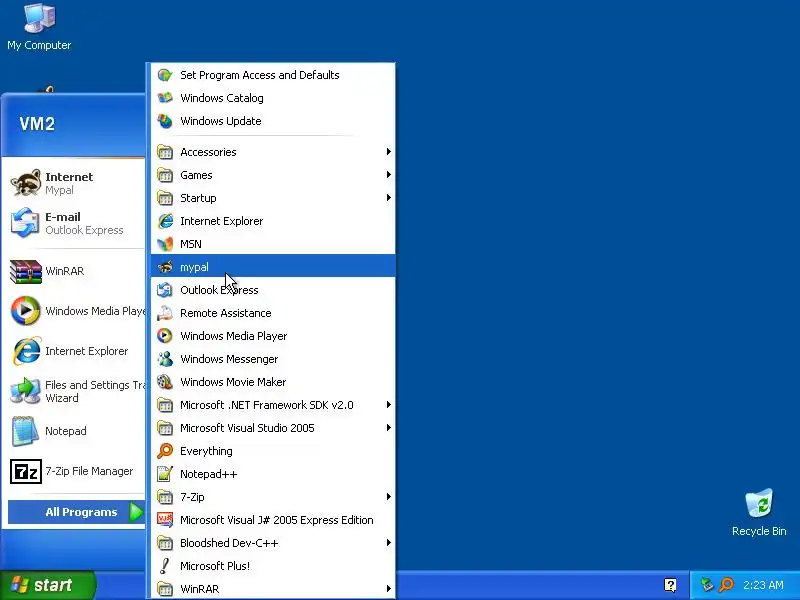This screenshot has height=600, width=800.
Task: Expand Microsoft Visual Studio 2005 submenu
Action: tap(273, 428)
